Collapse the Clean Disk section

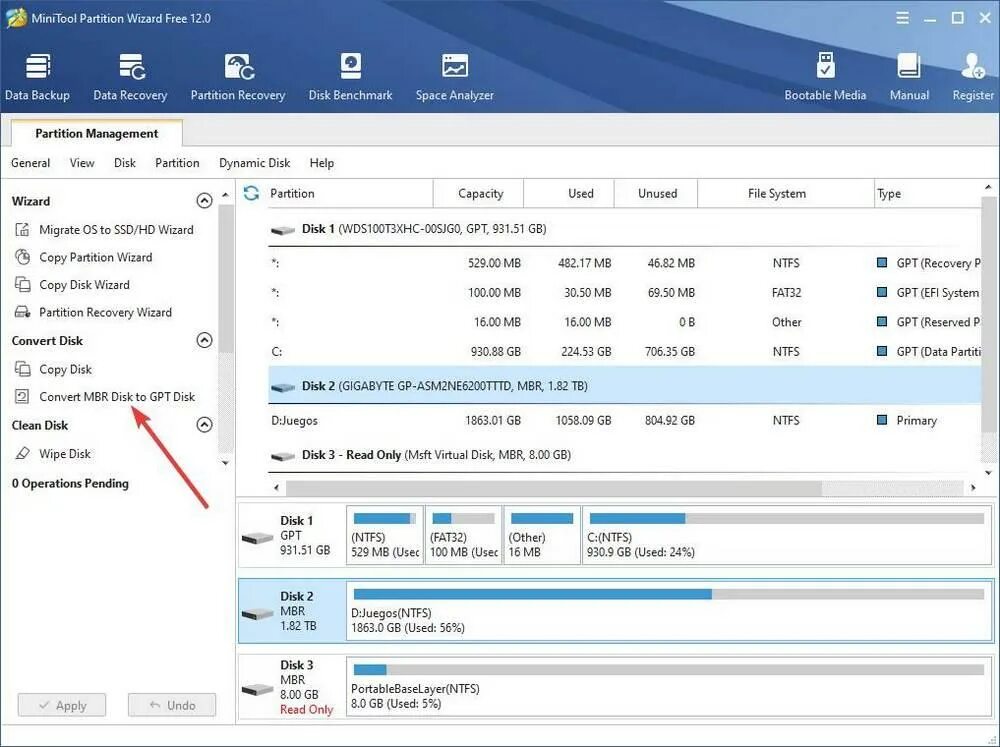(204, 425)
